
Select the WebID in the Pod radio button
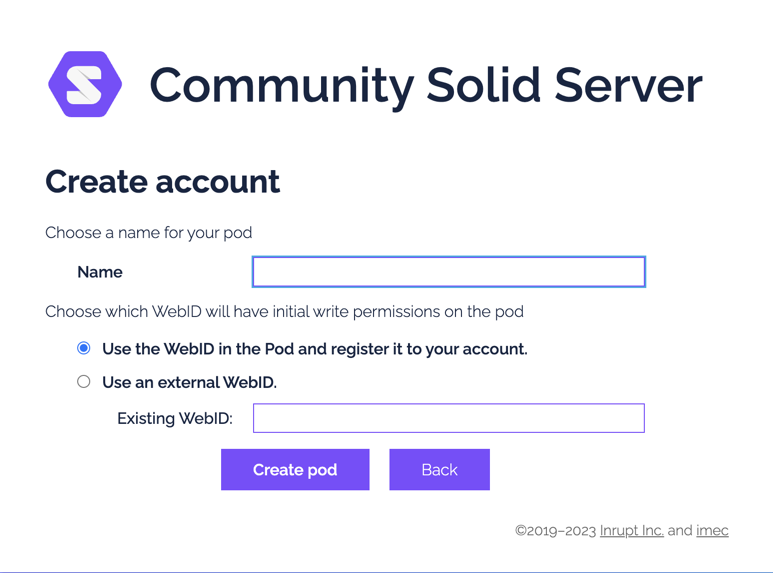[x=84, y=348]
